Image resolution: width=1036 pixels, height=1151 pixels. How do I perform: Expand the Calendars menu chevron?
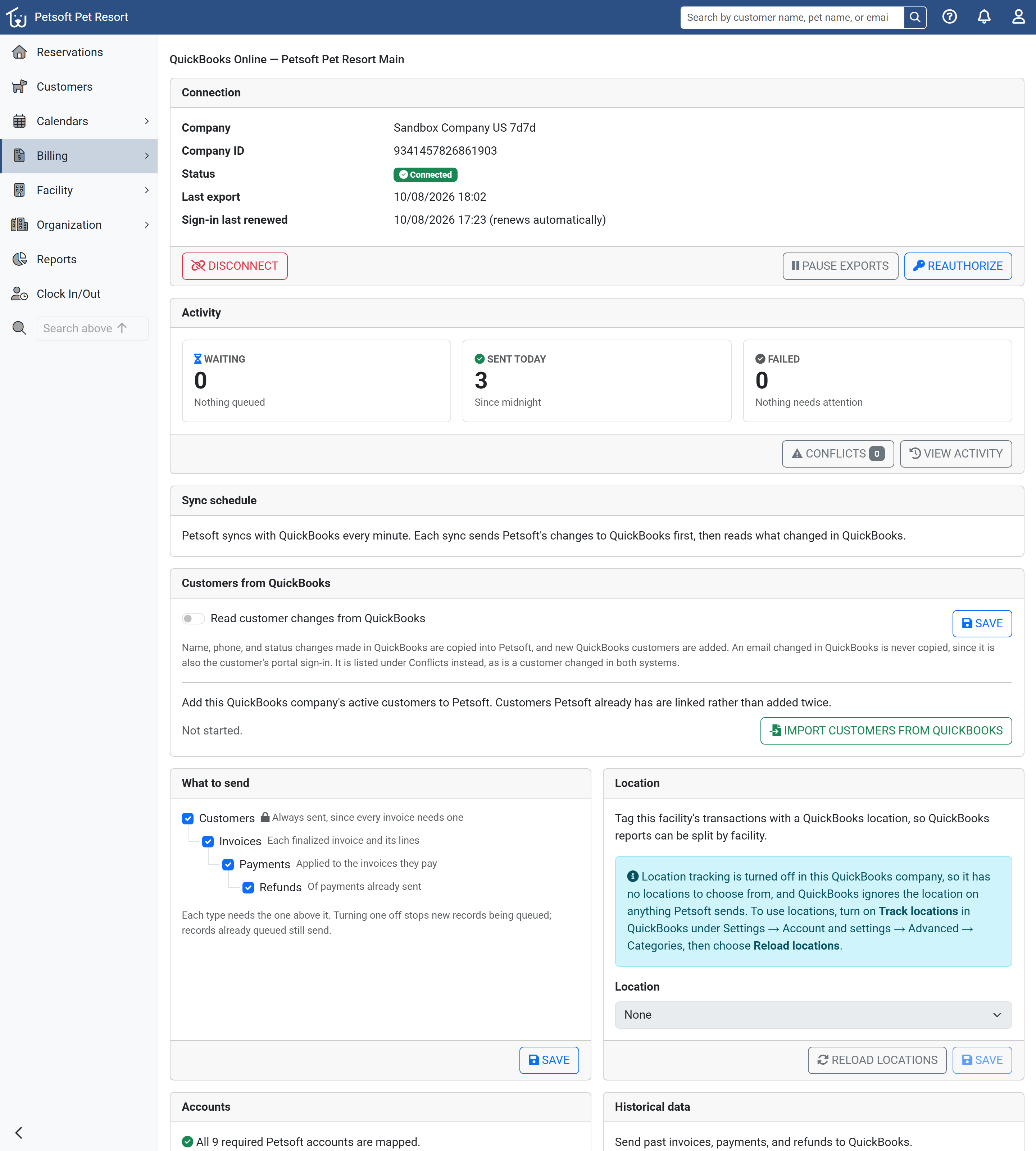(147, 121)
